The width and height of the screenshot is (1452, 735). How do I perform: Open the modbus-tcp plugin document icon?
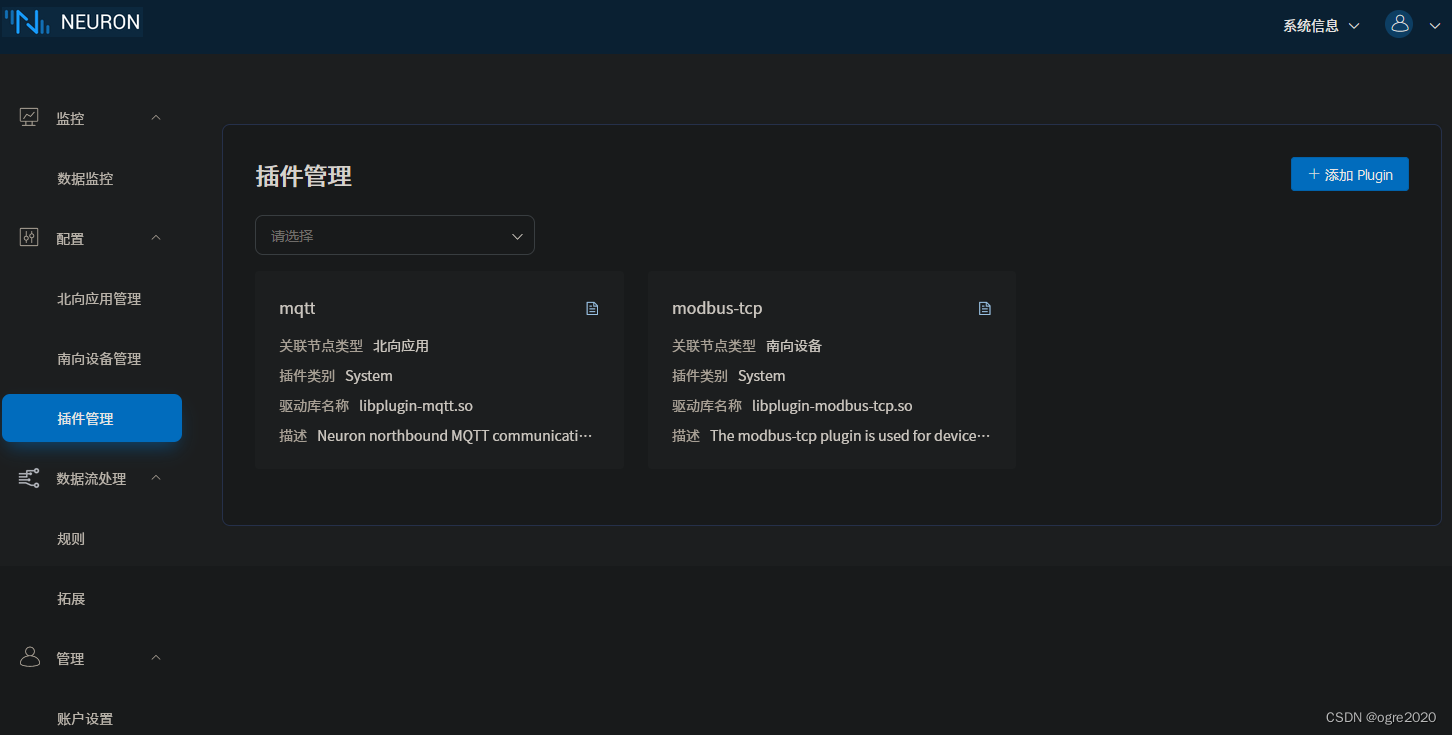984,308
